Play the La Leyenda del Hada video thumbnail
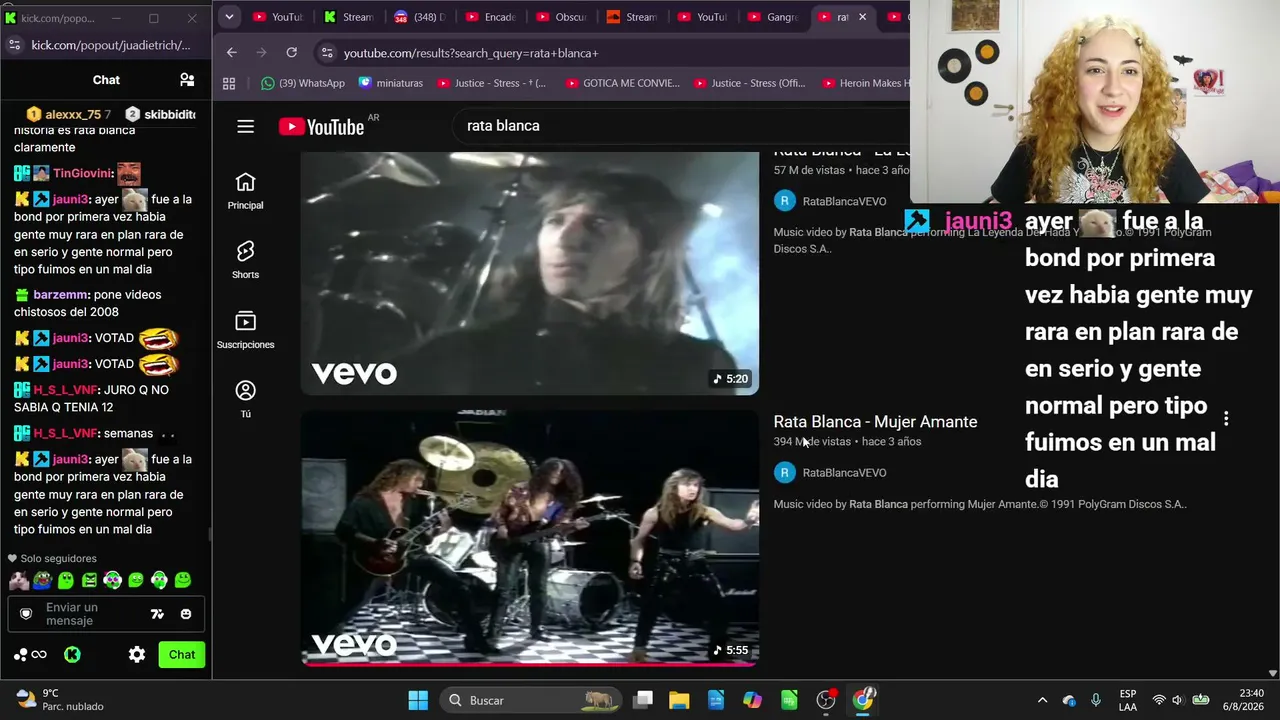The height and width of the screenshot is (720, 1280). coord(530,273)
